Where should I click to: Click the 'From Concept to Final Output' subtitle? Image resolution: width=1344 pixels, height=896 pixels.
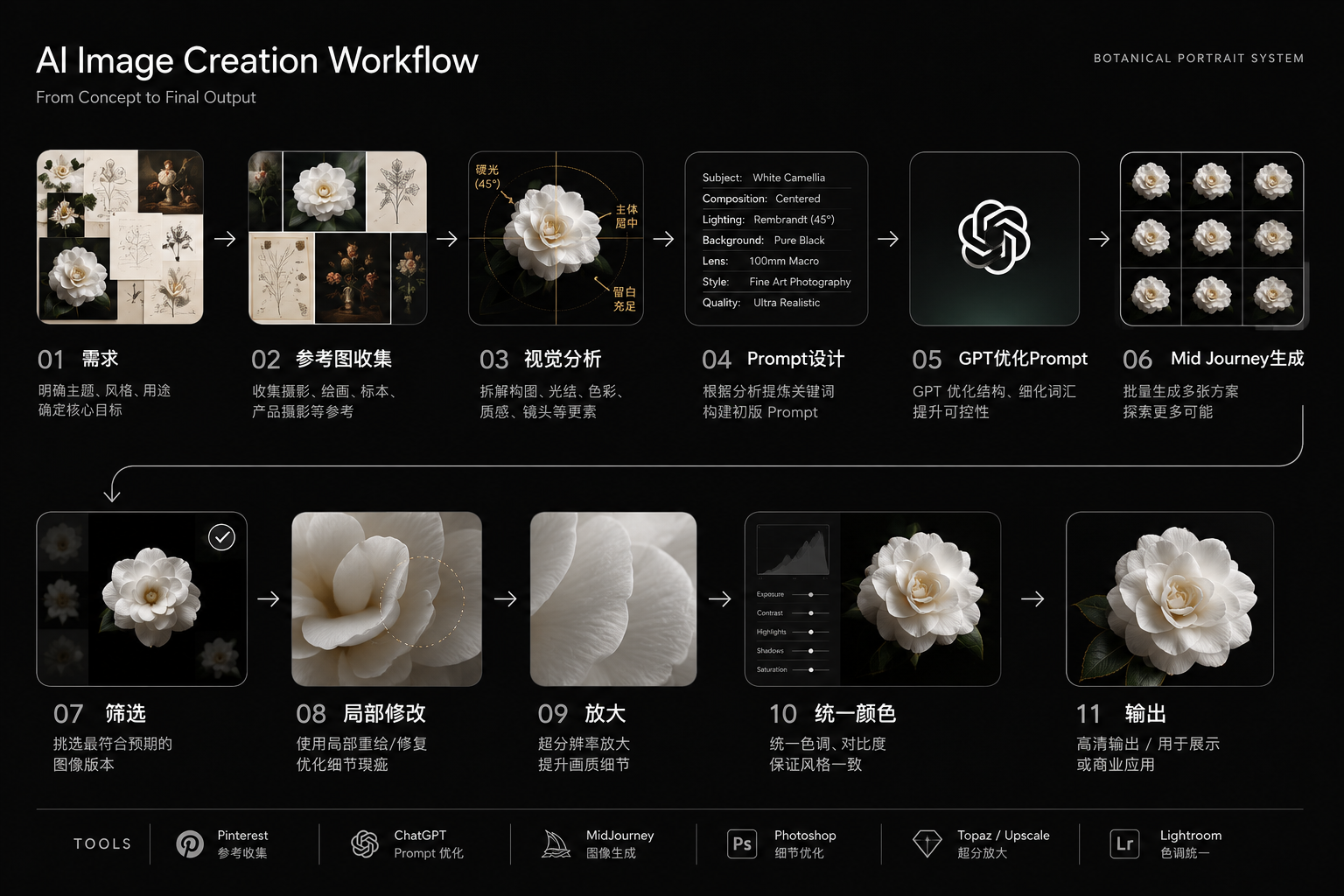[x=146, y=97]
